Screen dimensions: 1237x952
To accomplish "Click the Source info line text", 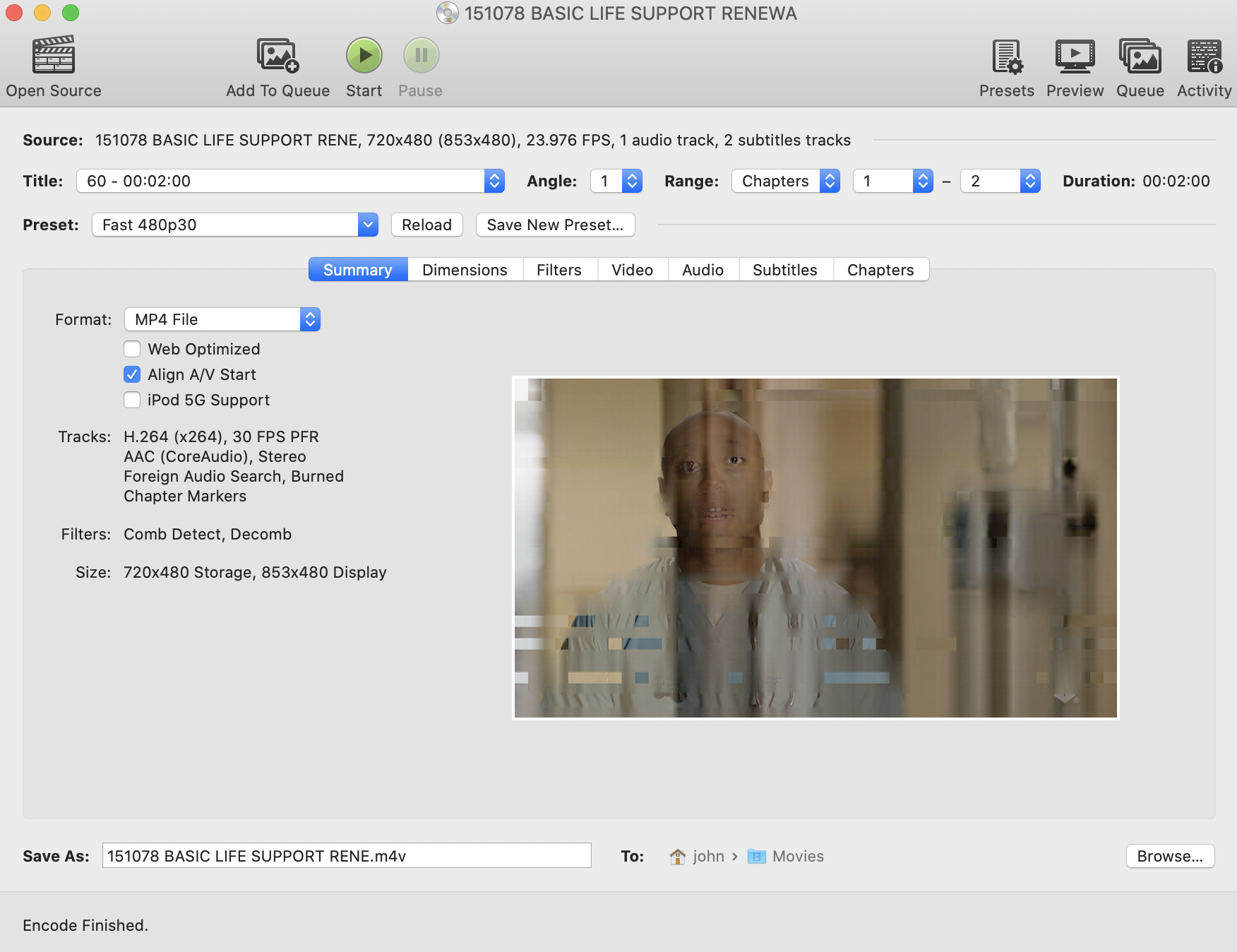I will pyautogui.click(x=473, y=140).
